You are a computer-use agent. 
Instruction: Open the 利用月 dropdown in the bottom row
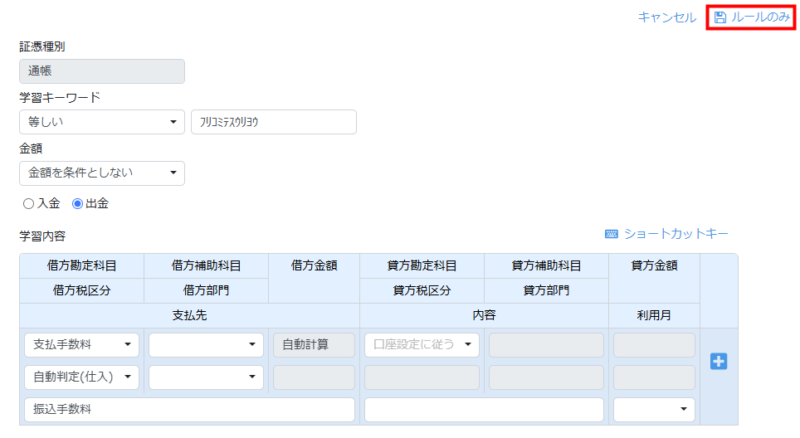(x=654, y=410)
